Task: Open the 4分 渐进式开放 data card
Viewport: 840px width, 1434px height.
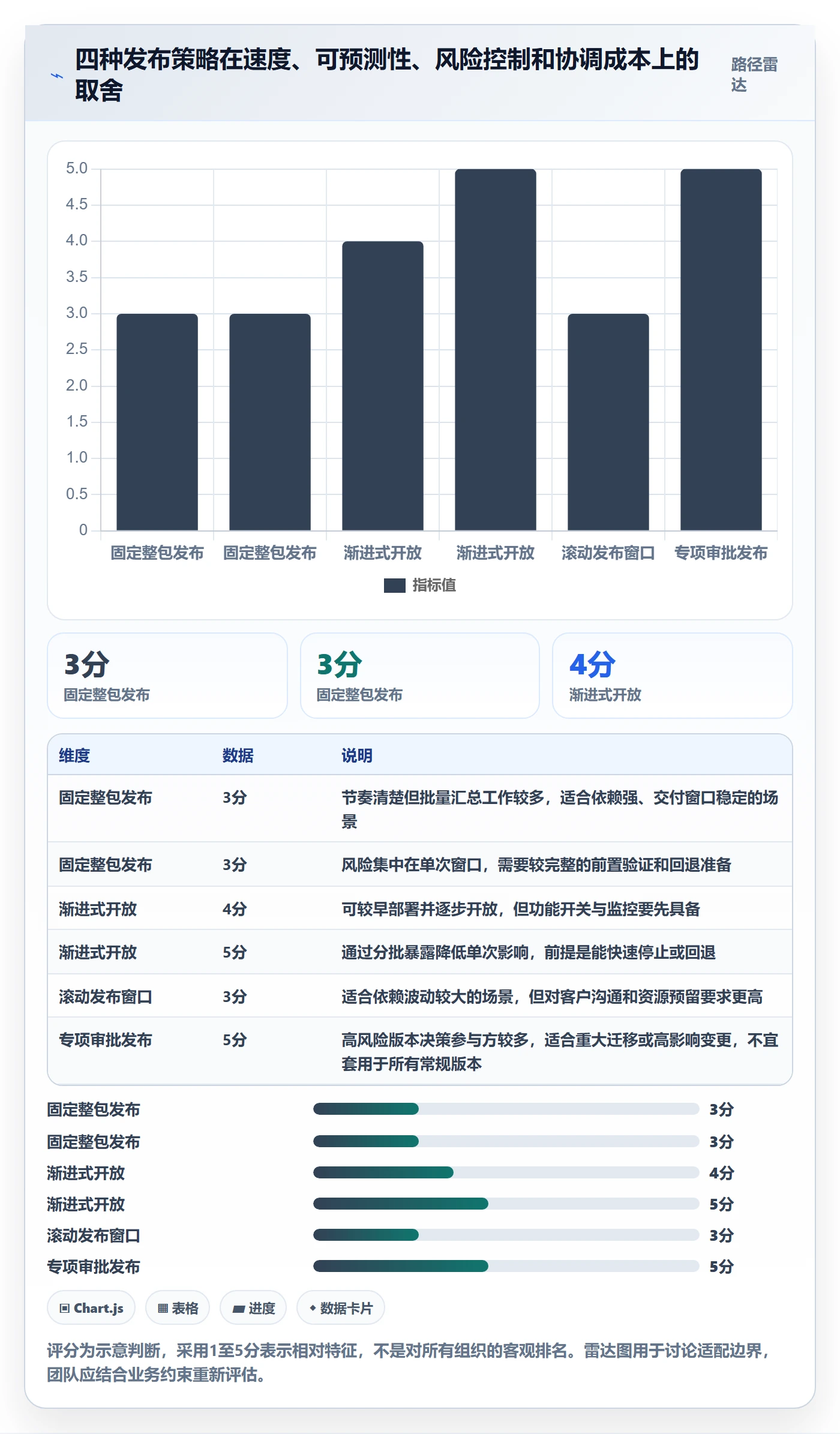Action: click(x=672, y=676)
